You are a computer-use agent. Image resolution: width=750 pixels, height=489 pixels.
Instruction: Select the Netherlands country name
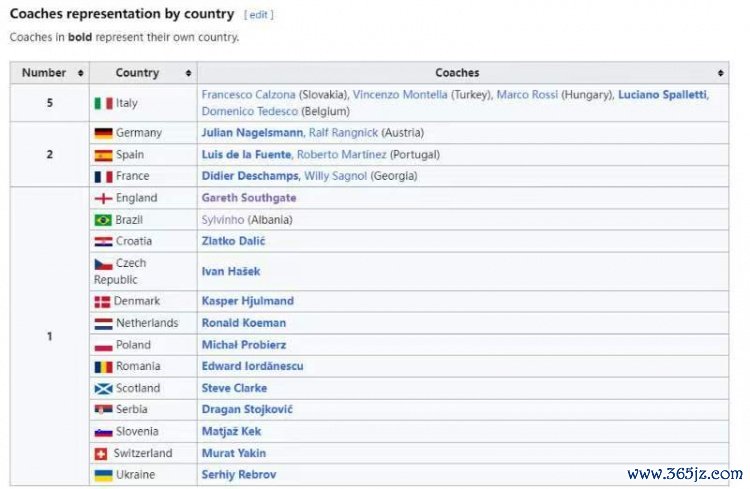(x=147, y=323)
